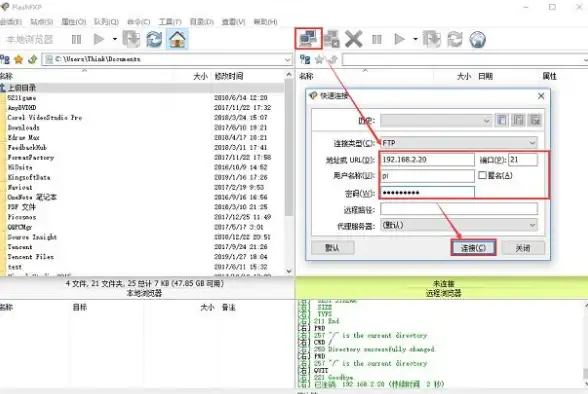The width and height of the screenshot is (588, 394).
Task: Open the arrow next to remote play icon
Action: [x=415, y=39]
